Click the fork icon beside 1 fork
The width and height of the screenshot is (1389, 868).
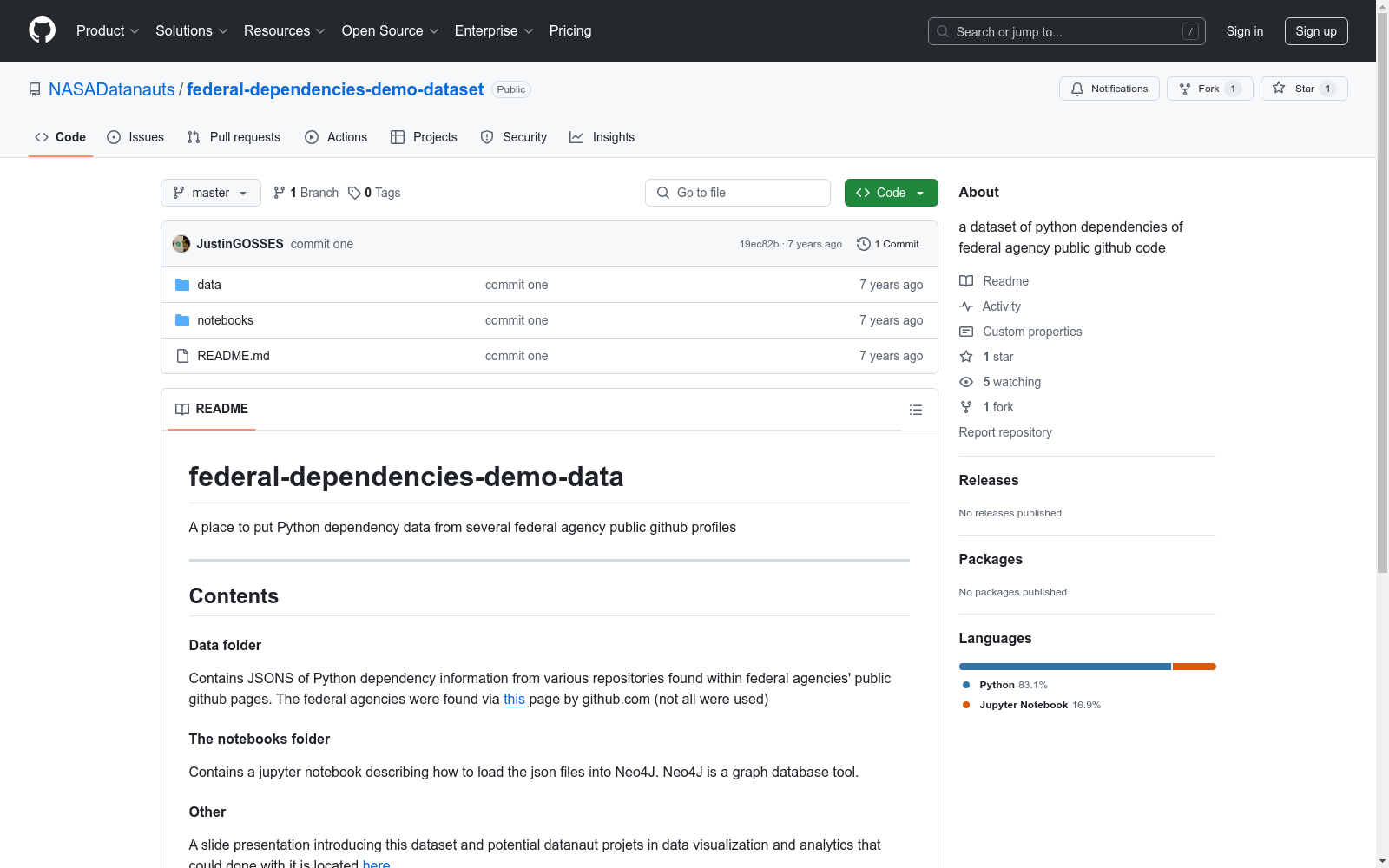(x=966, y=407)
